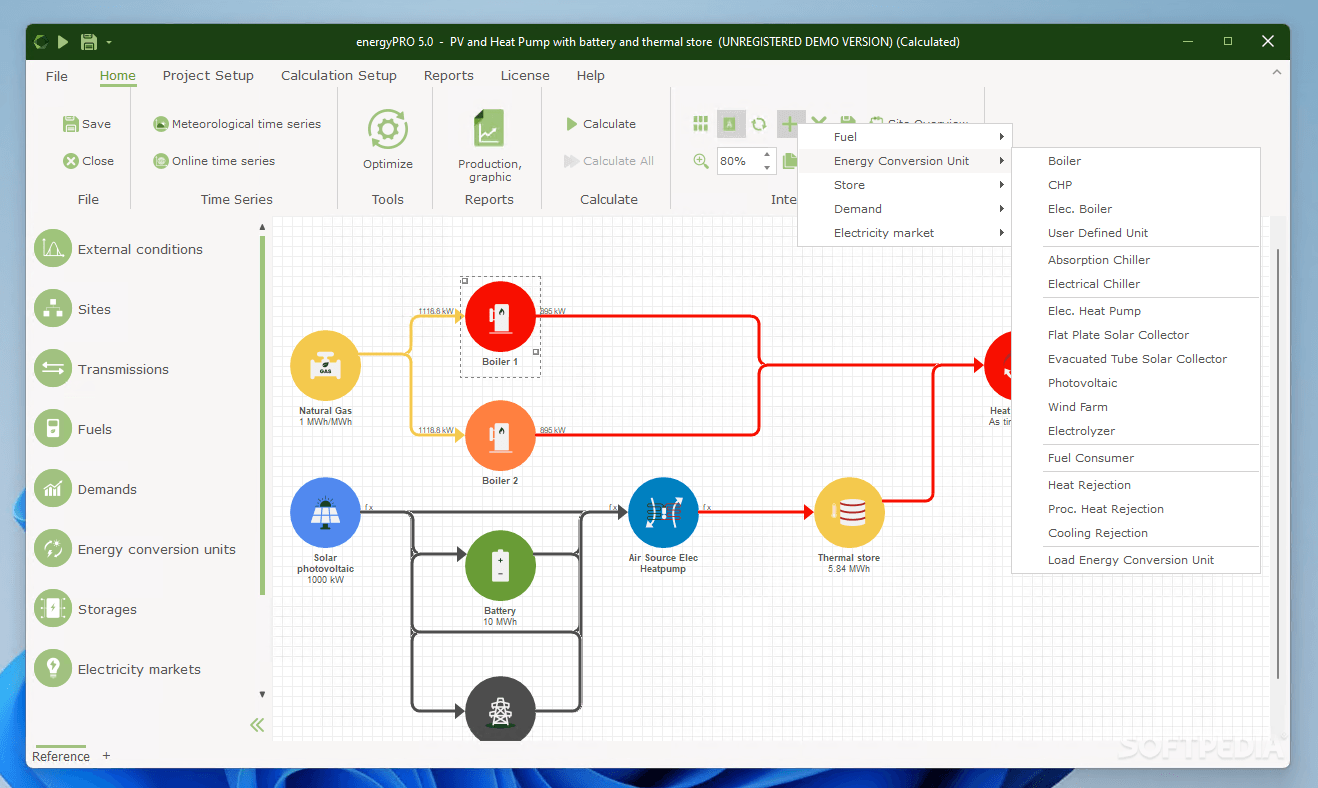Toggle the labels icon next to grid icon
1318x788 pixels.
(731, 124)
